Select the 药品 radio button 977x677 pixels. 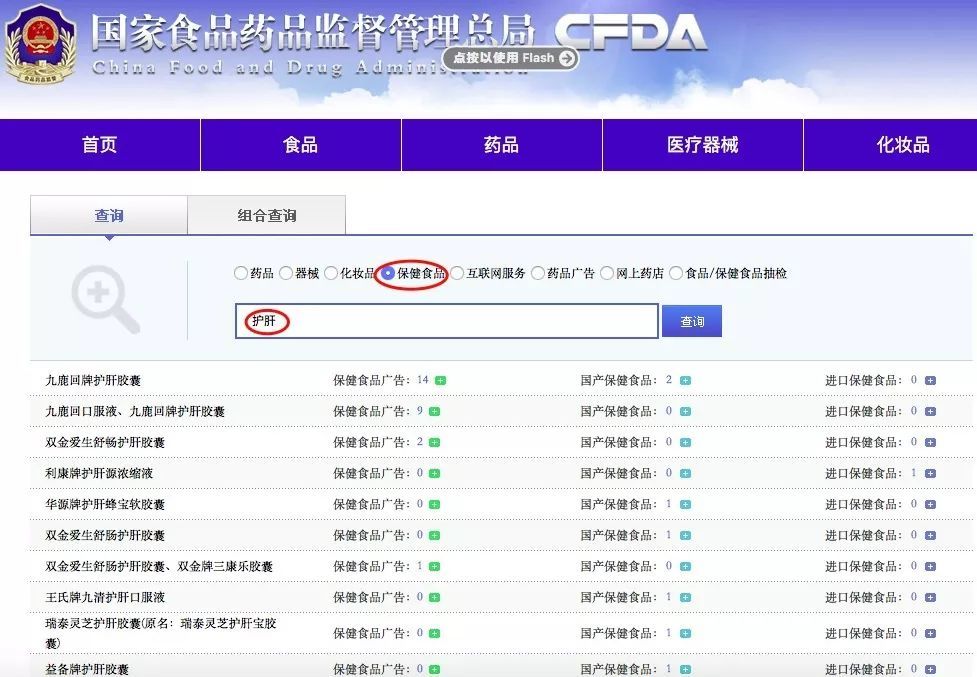pos(241,273)
